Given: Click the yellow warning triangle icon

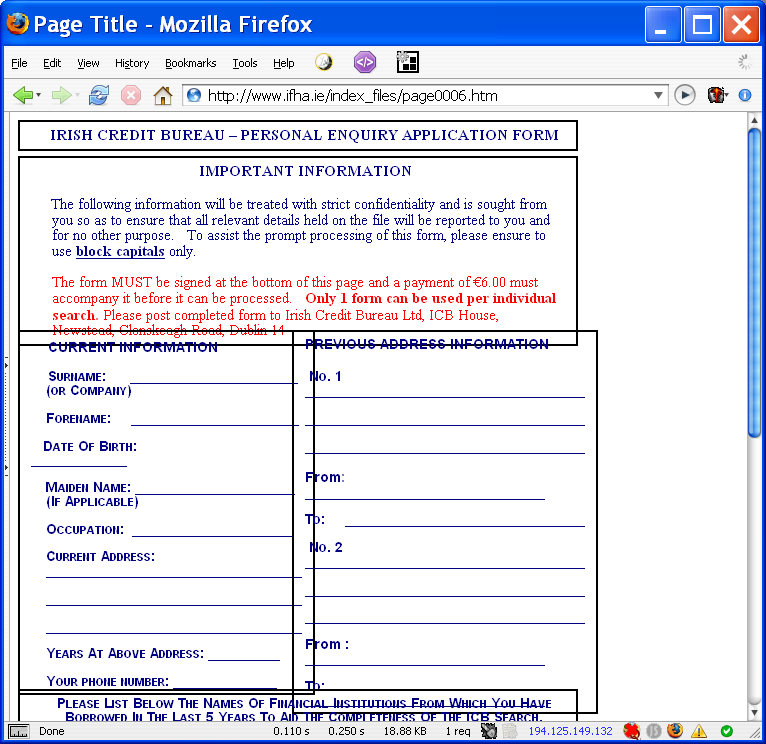Looking at the screenshot, I should pyautogui.click(x=699, y=731).
